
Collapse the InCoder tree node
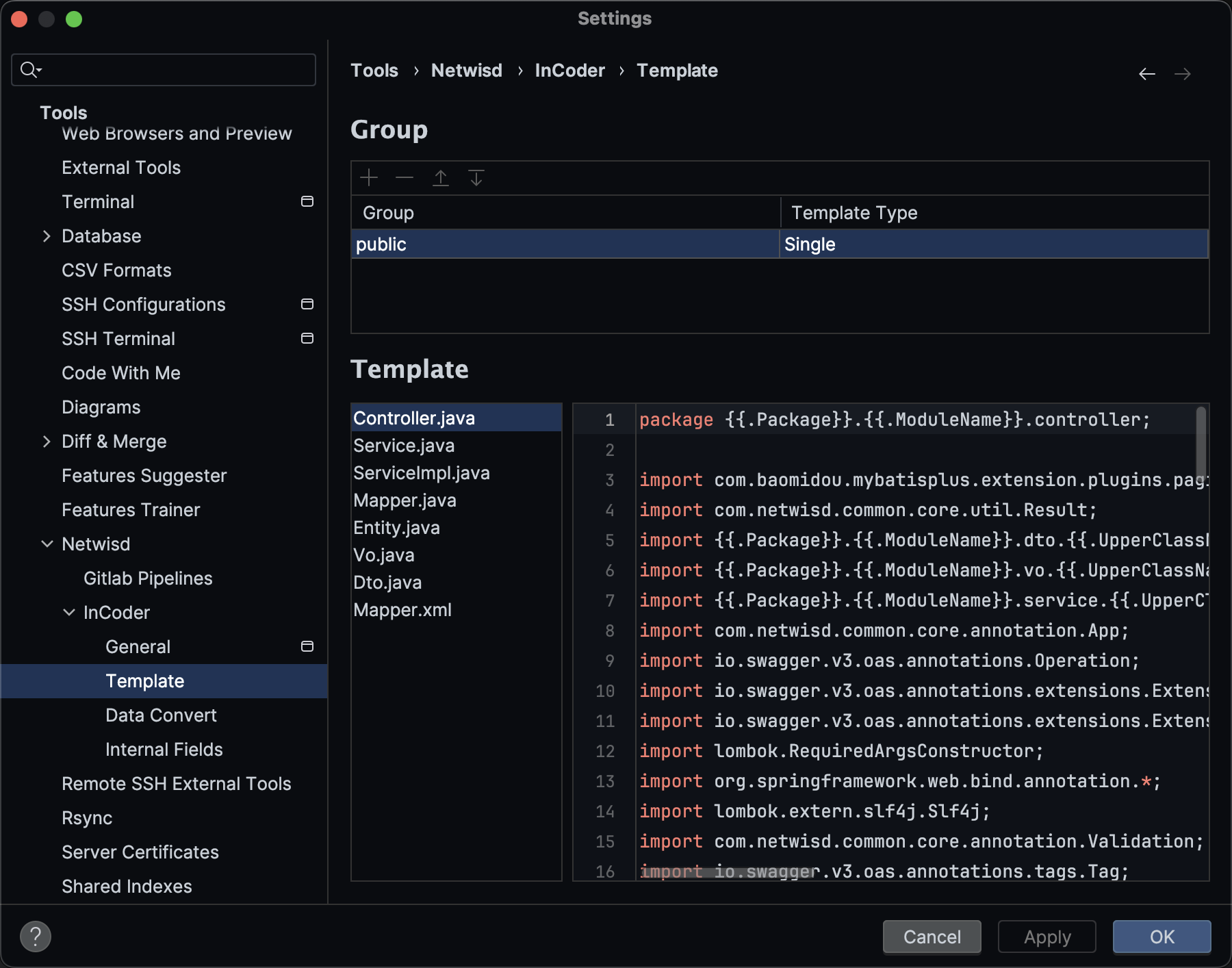(x=69, y=613)
